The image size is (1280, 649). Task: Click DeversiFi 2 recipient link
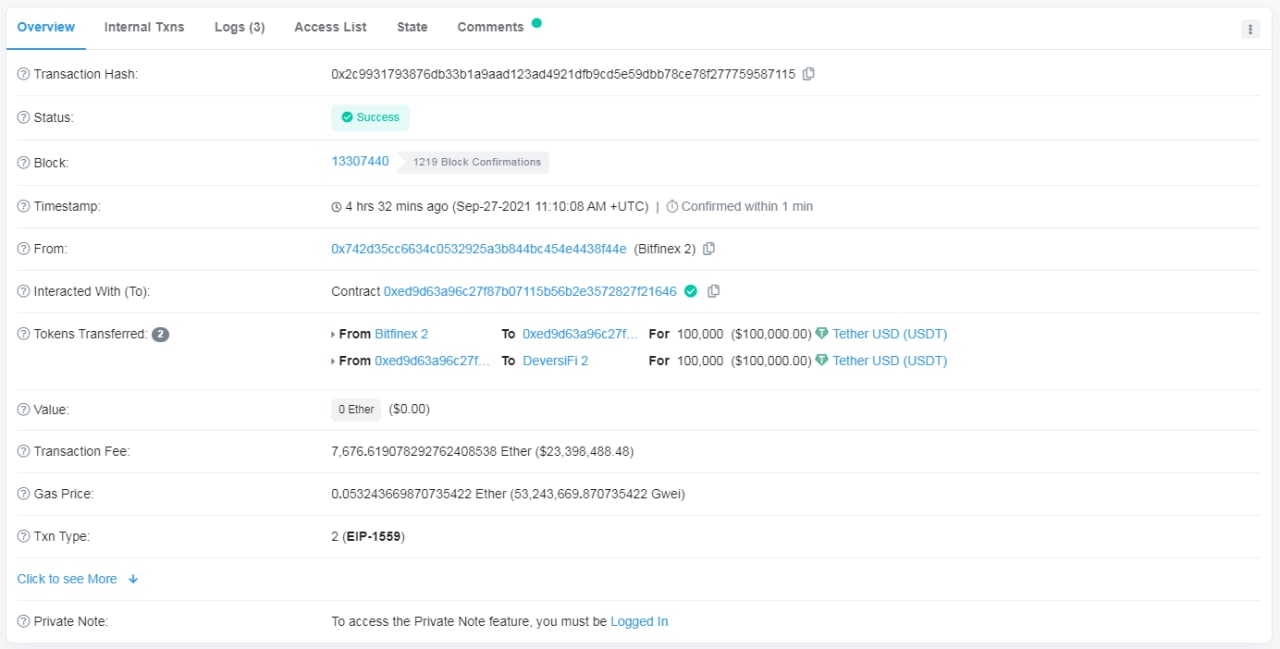click(x=555, y=361)
